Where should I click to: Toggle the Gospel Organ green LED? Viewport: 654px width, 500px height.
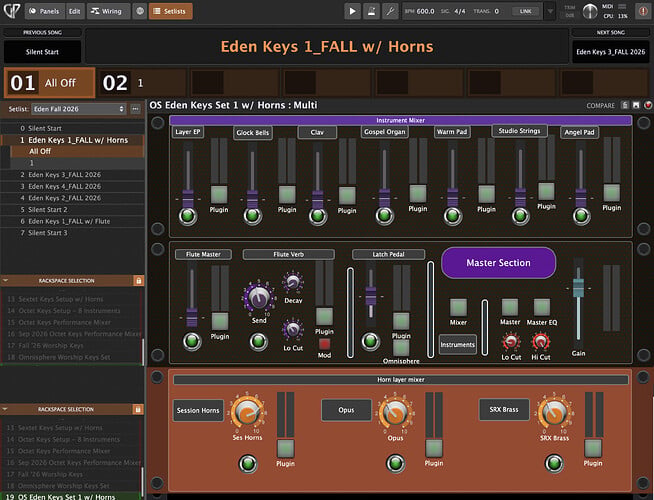pyautogui.click(x=384, y=216)
